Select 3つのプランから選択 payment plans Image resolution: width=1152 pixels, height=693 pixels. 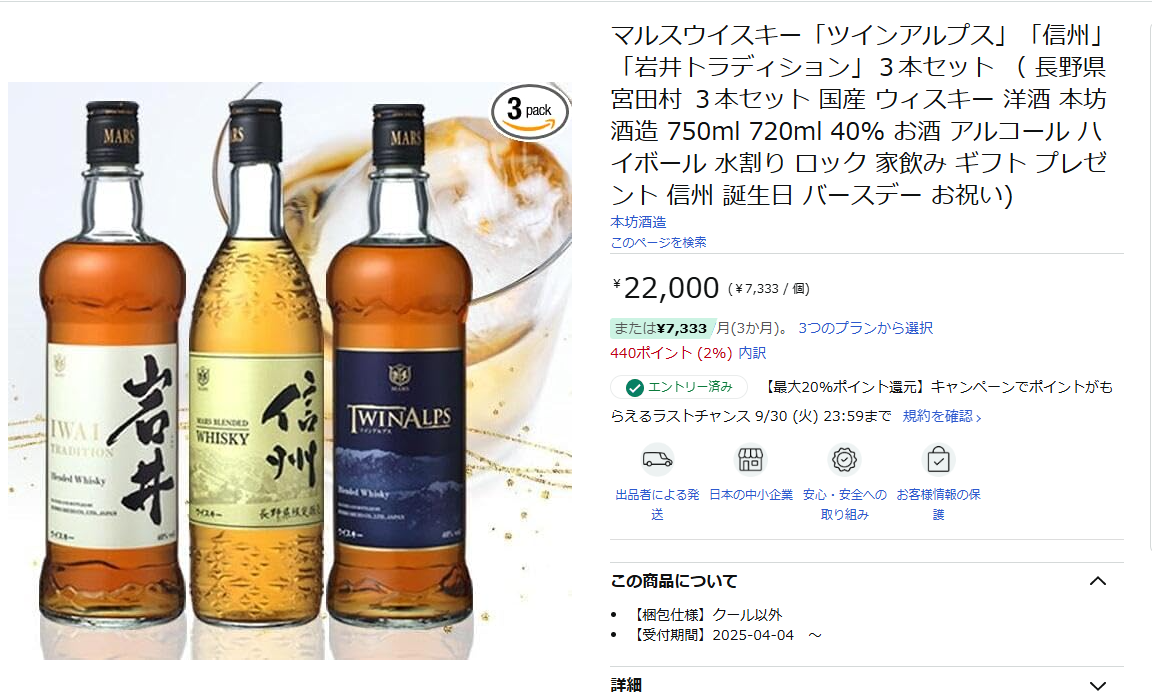[865, 328]
